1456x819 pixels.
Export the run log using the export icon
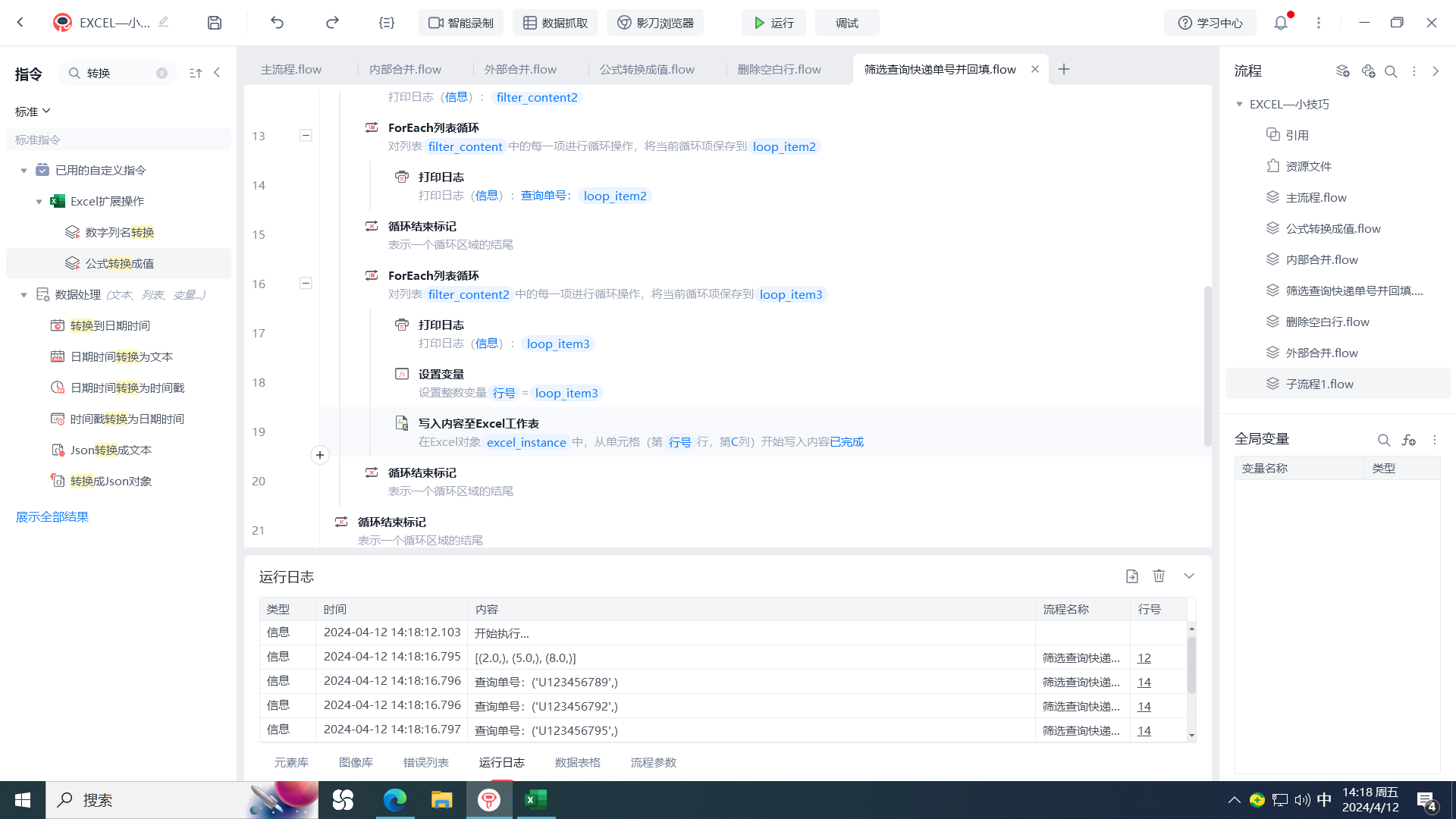coord(1132,576)
